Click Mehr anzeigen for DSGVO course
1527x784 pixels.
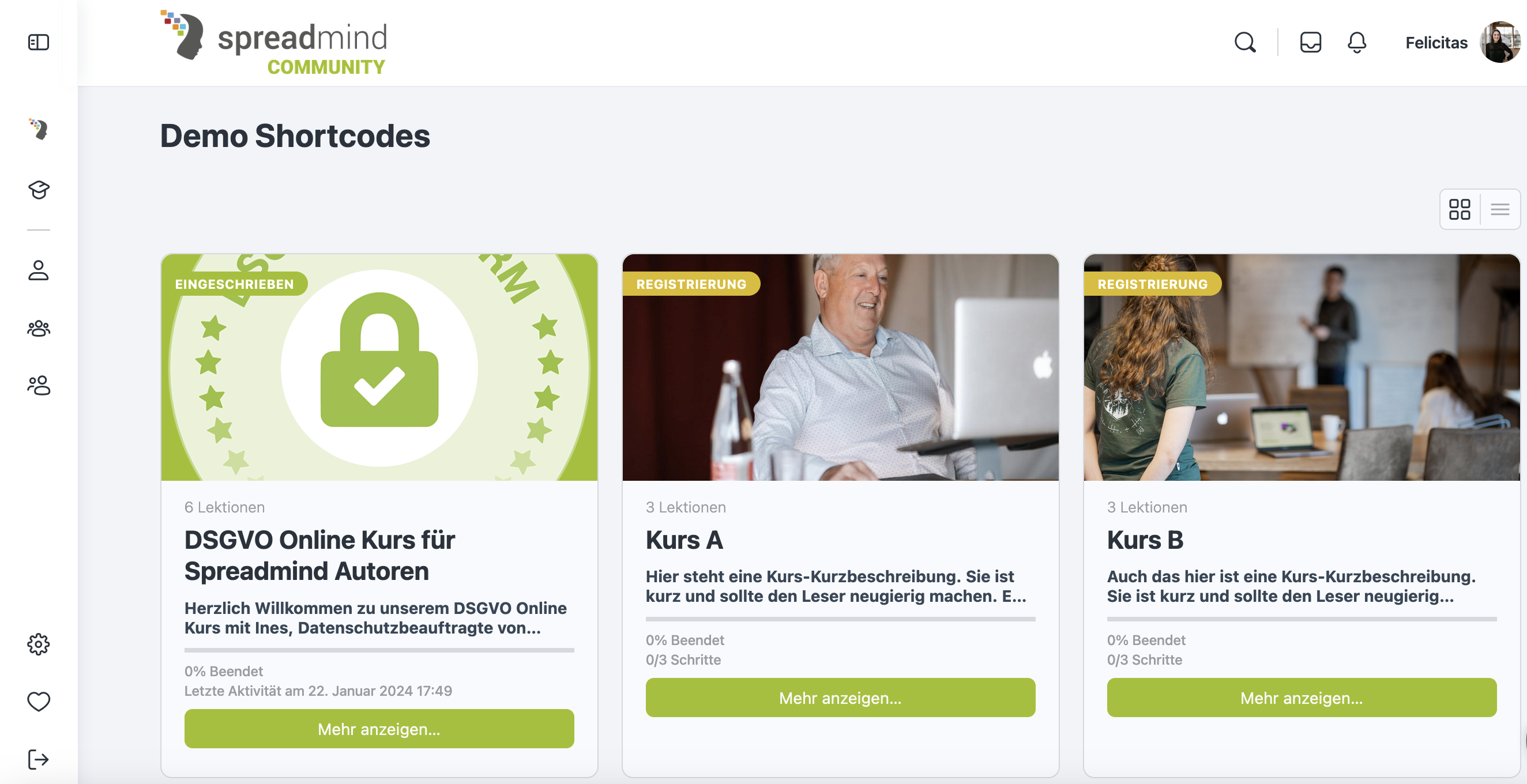[379, 729]
